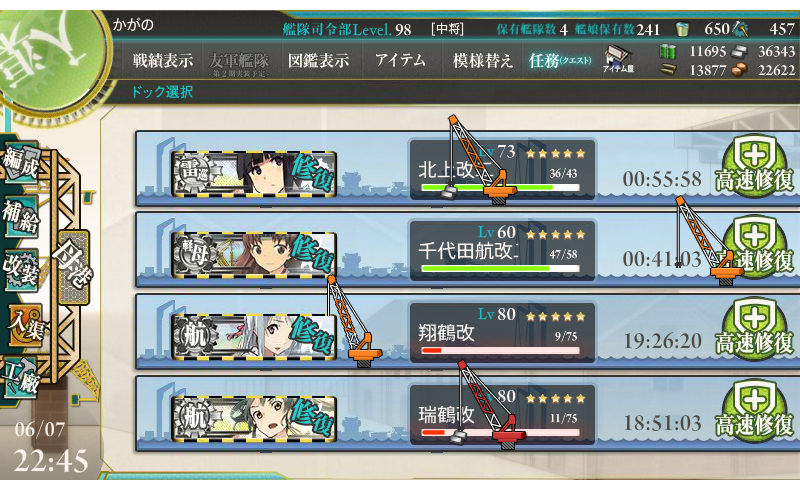
Task: Select 翔鶴改 ship banner thumbnail
Action: click(254, 336)
